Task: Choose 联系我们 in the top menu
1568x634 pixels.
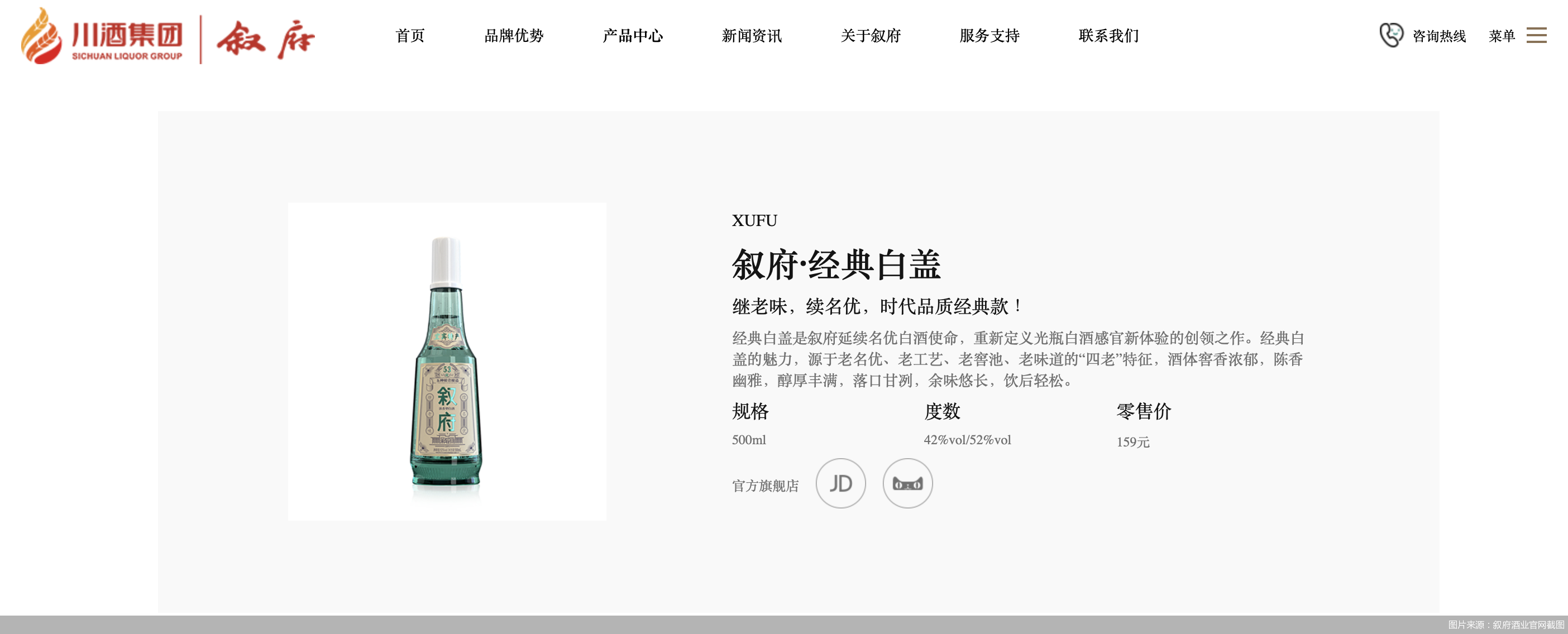Action: coord(1108,36)
